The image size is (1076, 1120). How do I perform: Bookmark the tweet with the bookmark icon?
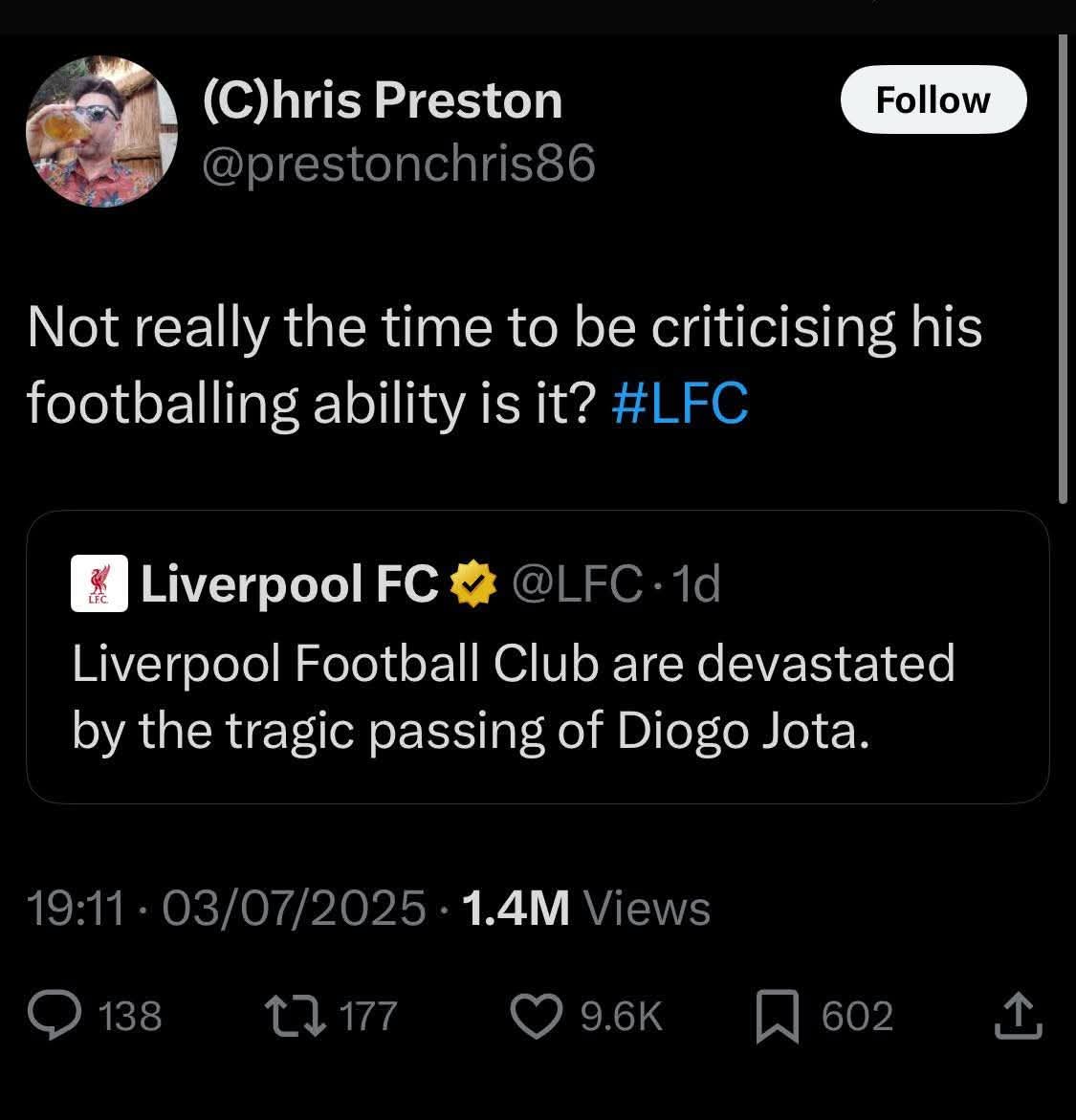click(778, 1017)
